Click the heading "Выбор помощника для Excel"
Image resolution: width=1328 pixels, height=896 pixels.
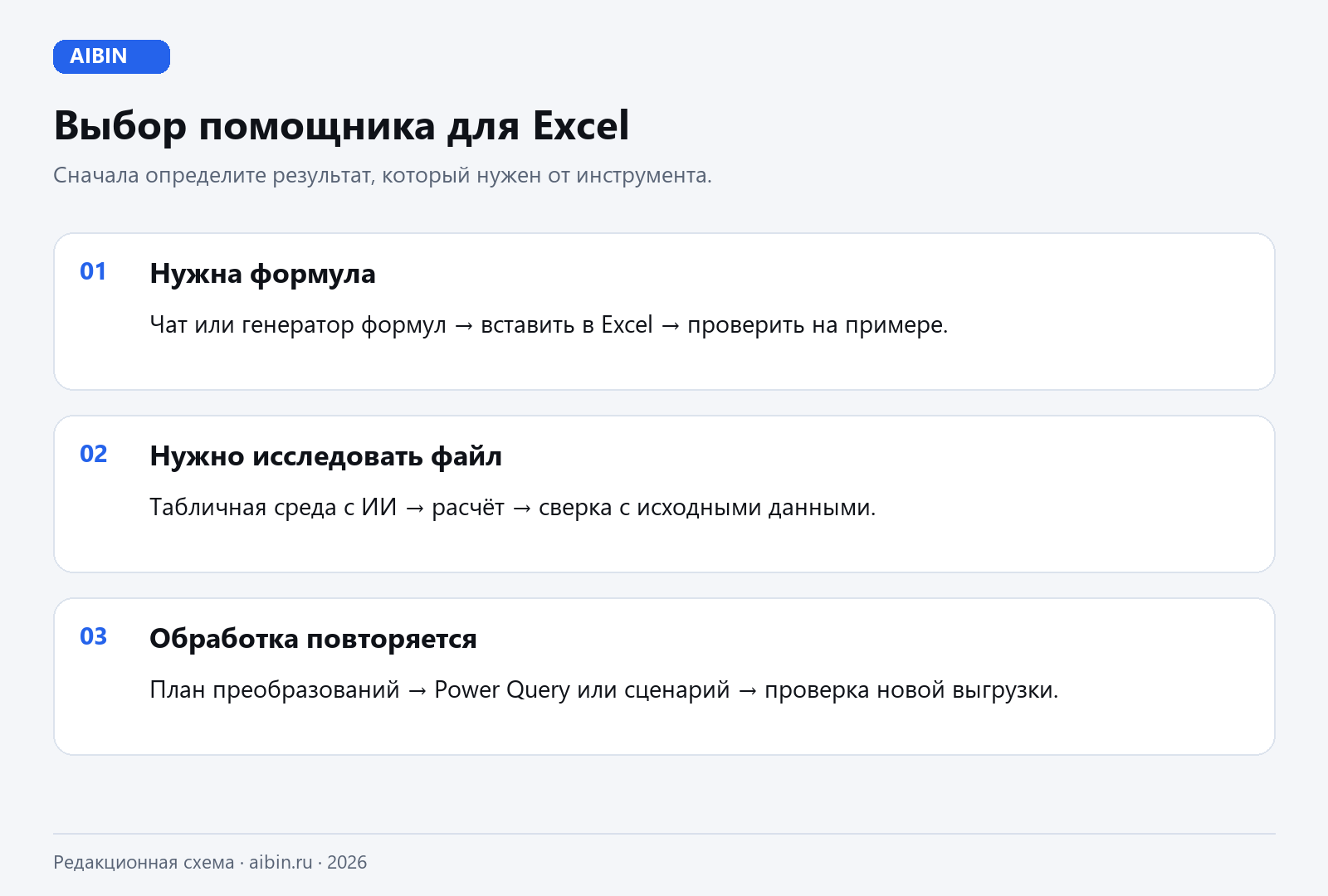click(341, 126)
